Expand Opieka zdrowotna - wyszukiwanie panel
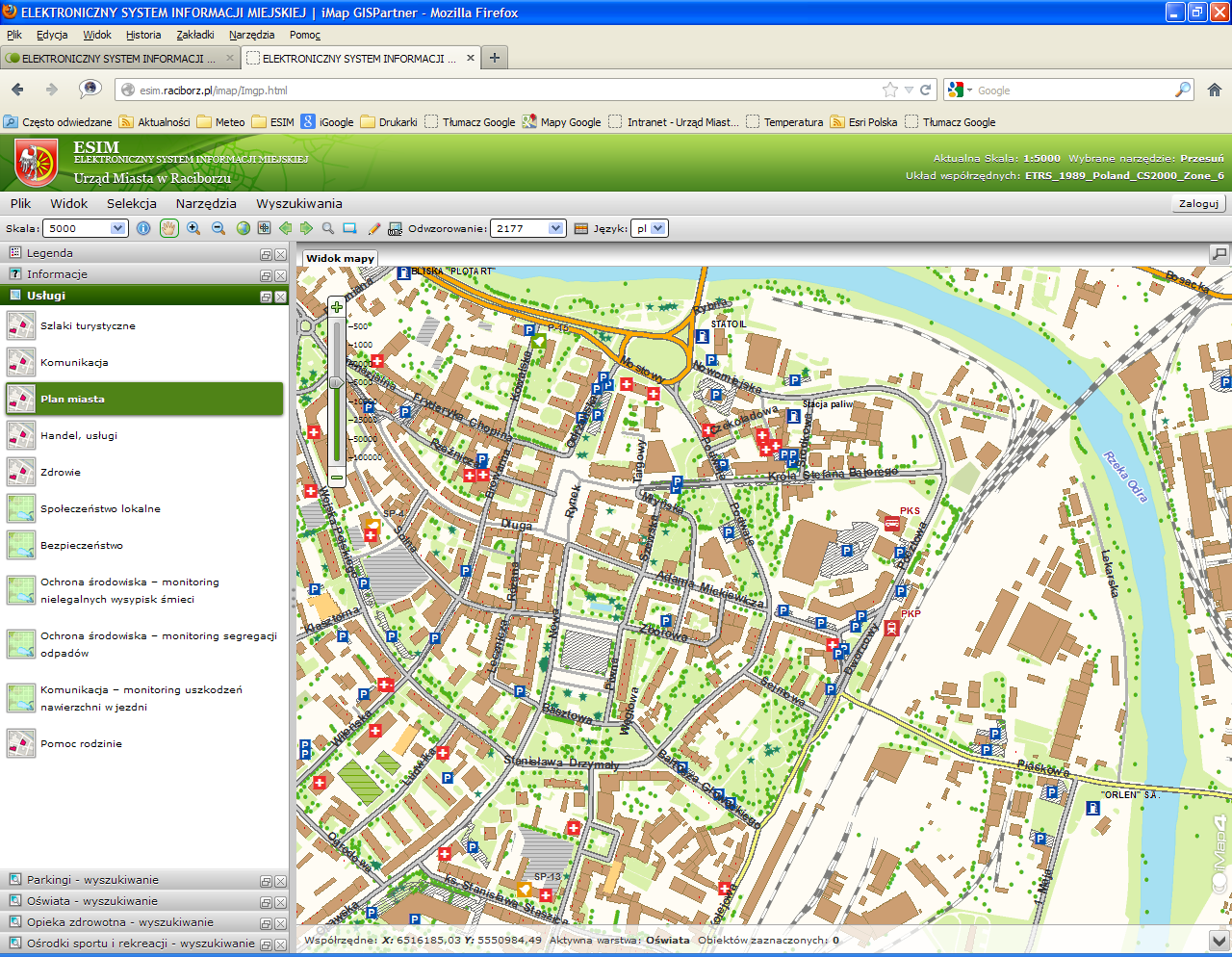 point(144,922)
